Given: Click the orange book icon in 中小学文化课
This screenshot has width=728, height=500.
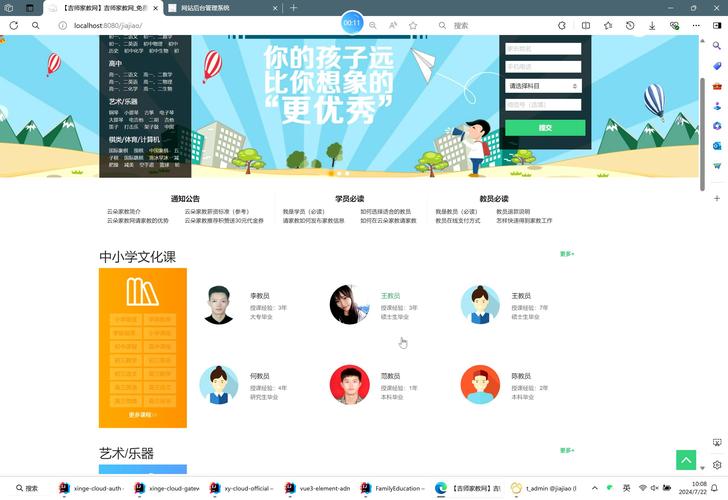Looking at the screenshot, I should (142, 291).
